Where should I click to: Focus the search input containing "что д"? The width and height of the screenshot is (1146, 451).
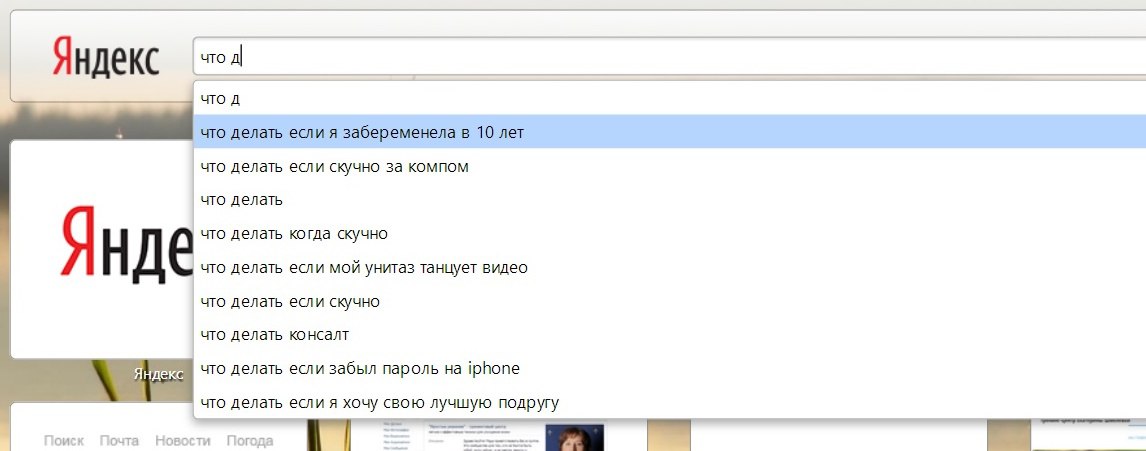[x=669, y=57]
